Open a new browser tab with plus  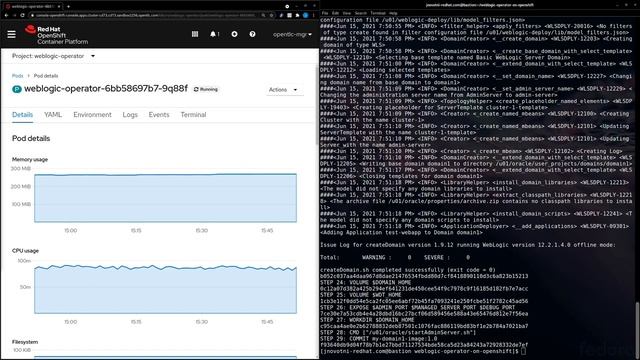[68, 6]
